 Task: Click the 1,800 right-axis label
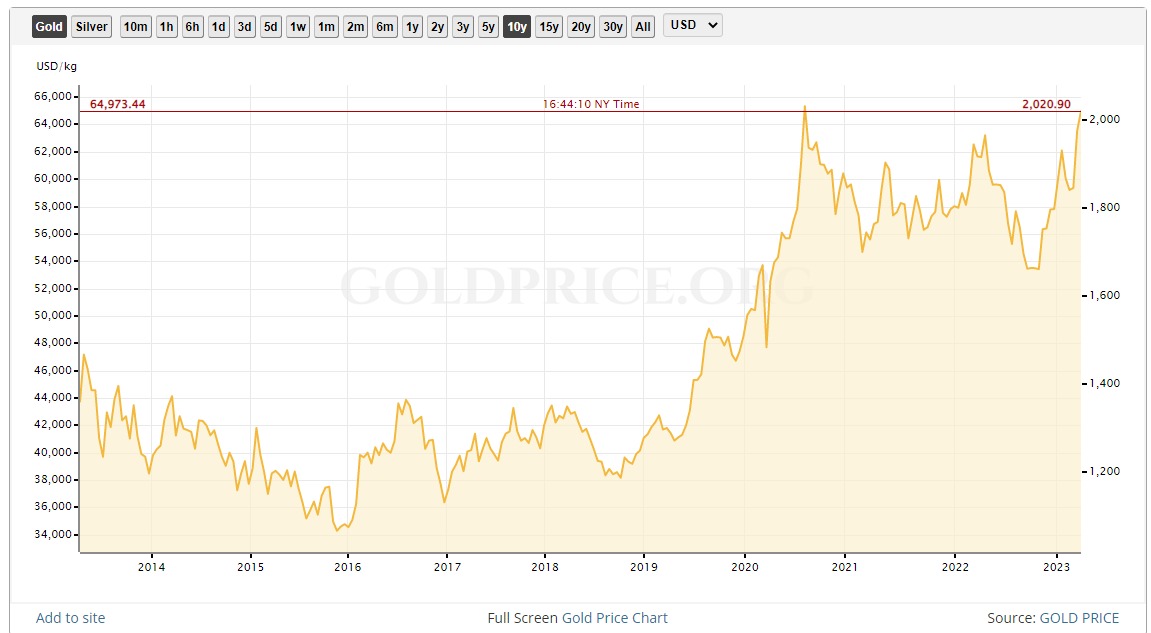coord(1105,207)
